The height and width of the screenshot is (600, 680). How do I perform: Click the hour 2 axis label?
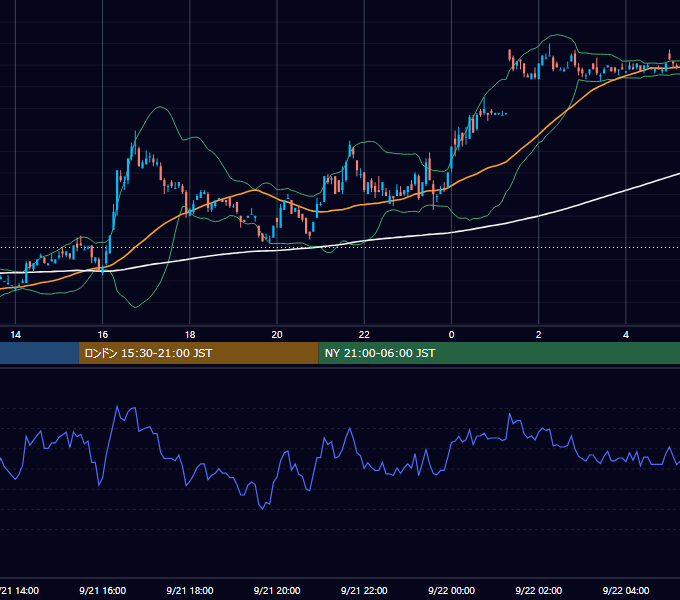tap(539, 335)
